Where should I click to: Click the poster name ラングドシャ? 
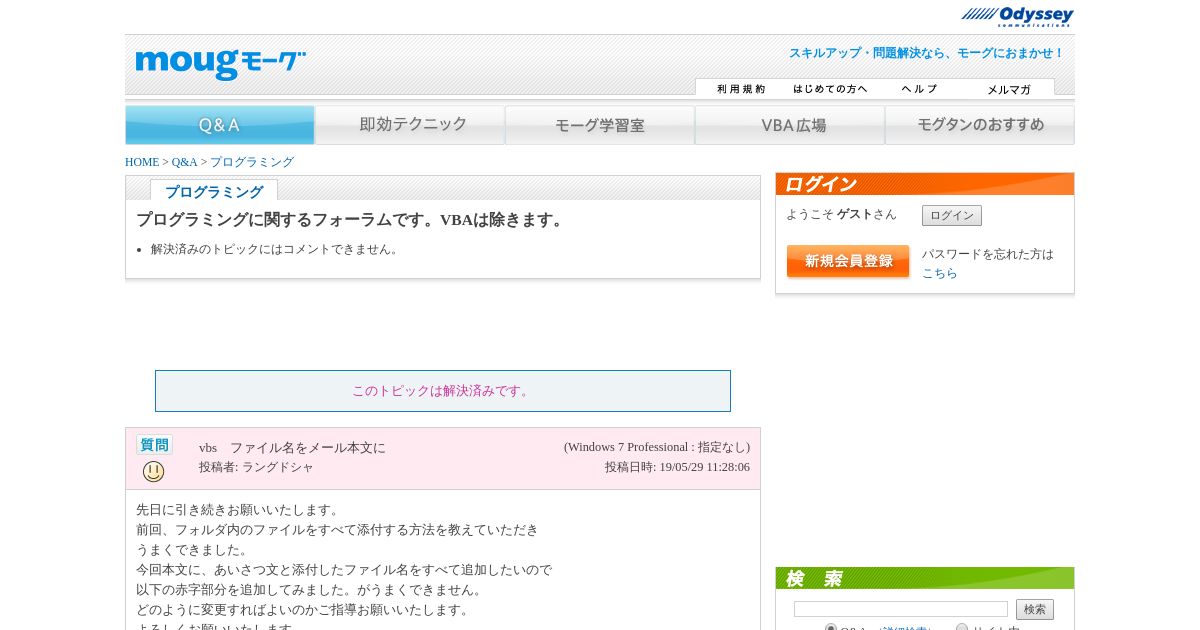(277, 467)
